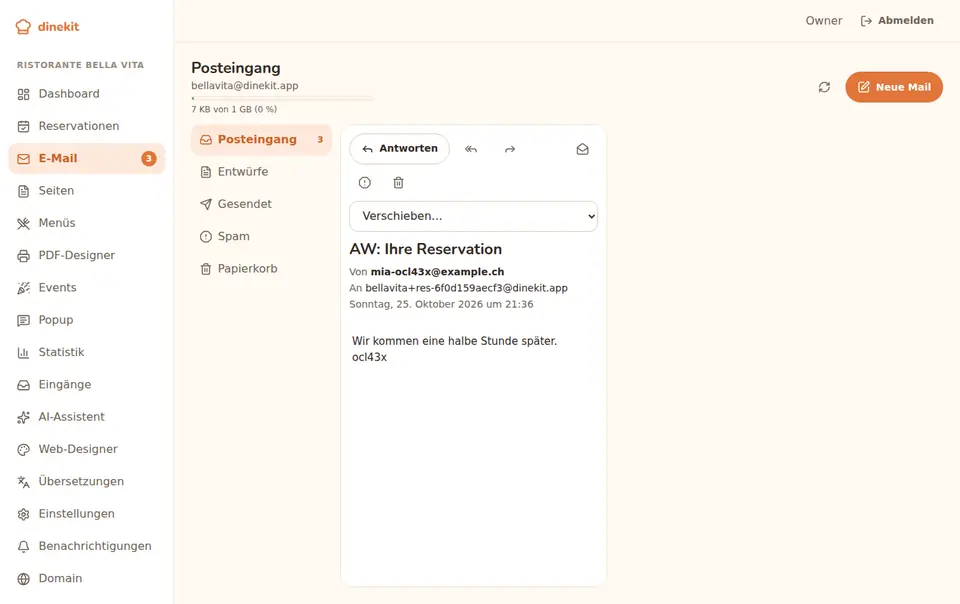The image size is (960, 604).
Task: Click the Domain globe icon
Action: (x=23, y=579)
